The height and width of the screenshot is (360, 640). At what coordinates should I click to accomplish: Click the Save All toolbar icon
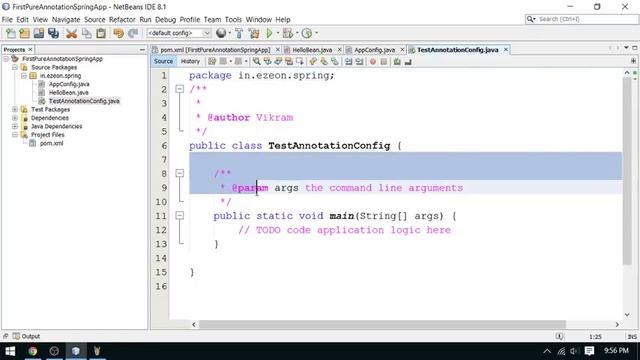(x=53, y=33)
